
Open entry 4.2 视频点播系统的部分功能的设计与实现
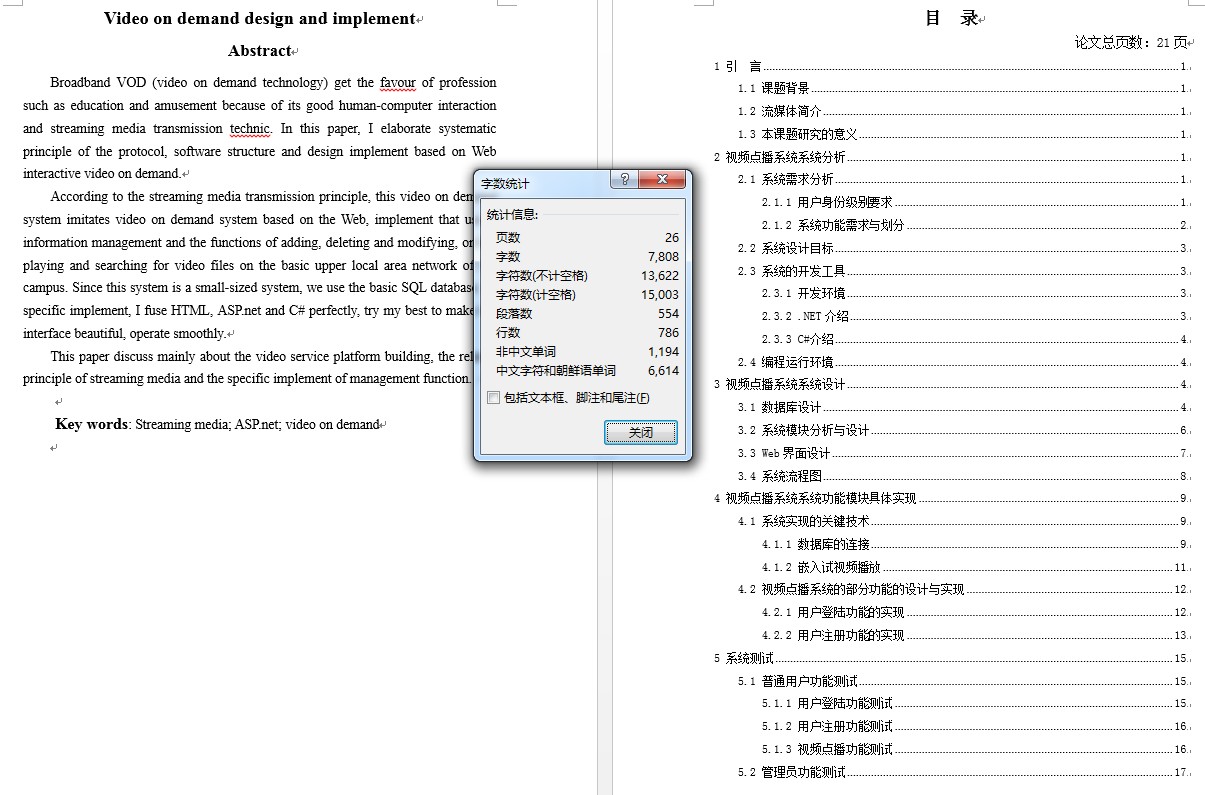click(963, 589)
